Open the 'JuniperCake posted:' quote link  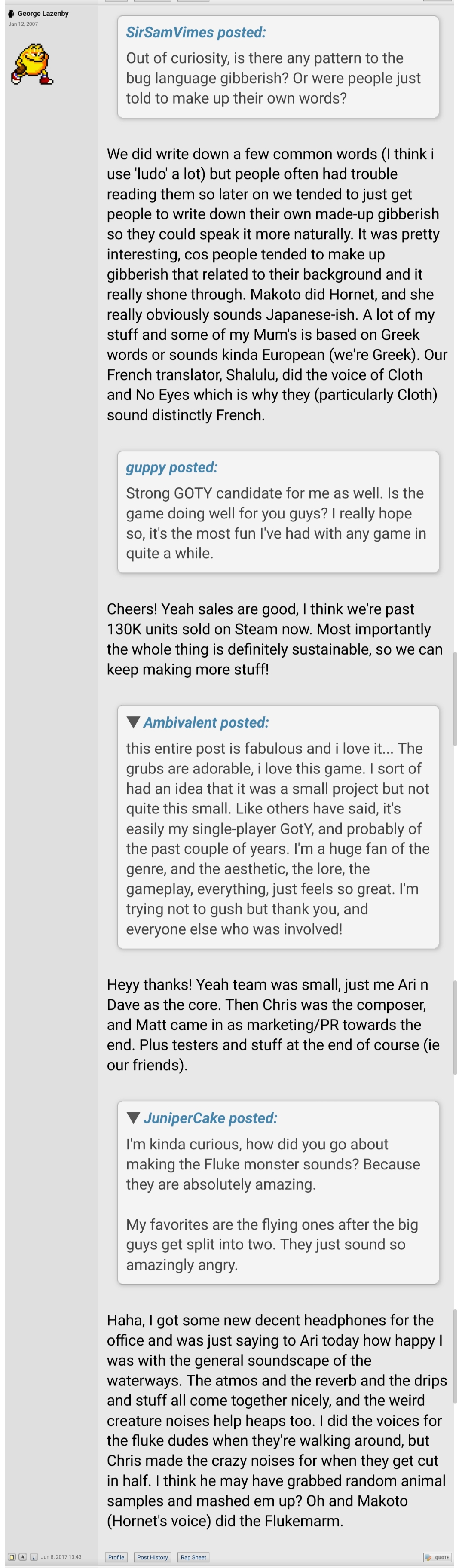point(210,1117)
